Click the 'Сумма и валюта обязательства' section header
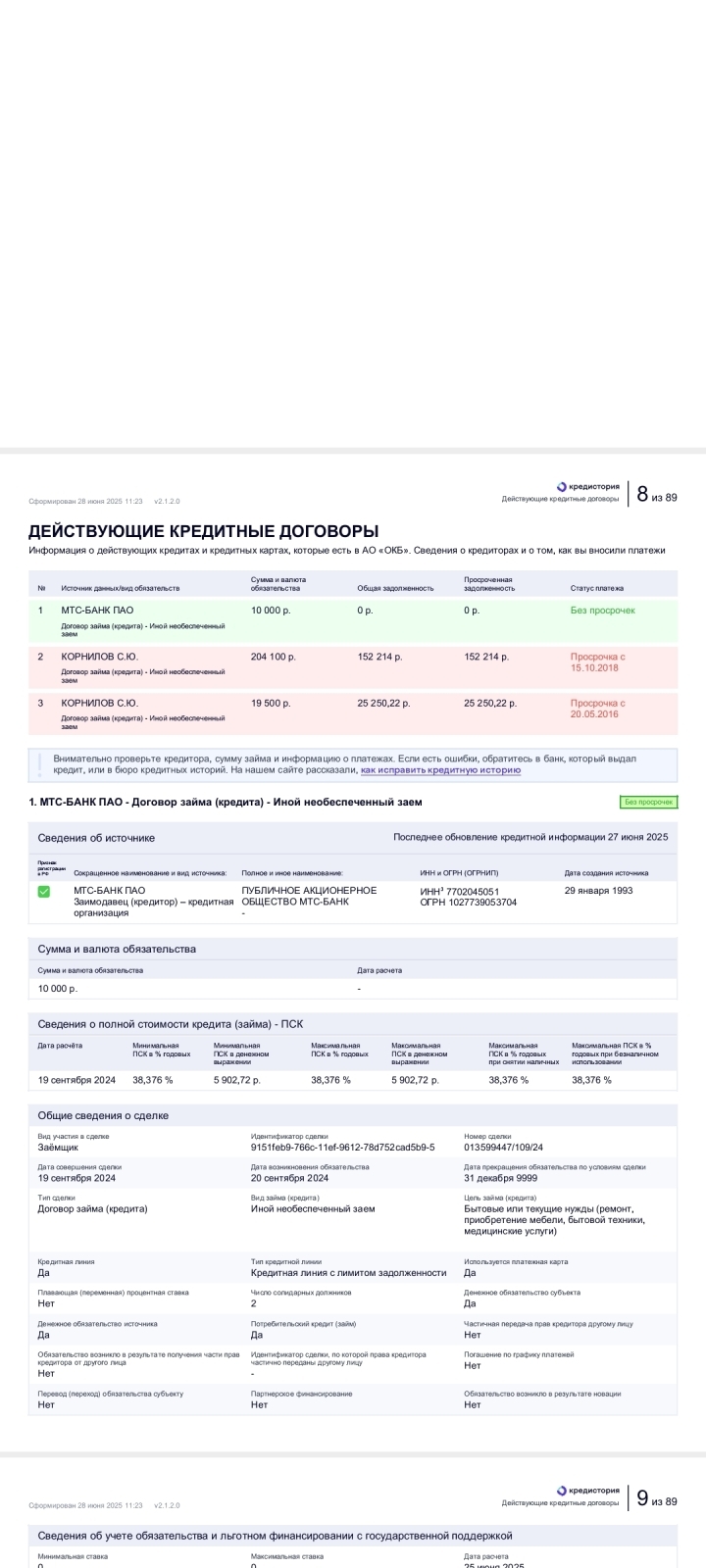Image resolution: width=706 pixels, height=1568 pixels. [x=117, y=949]
